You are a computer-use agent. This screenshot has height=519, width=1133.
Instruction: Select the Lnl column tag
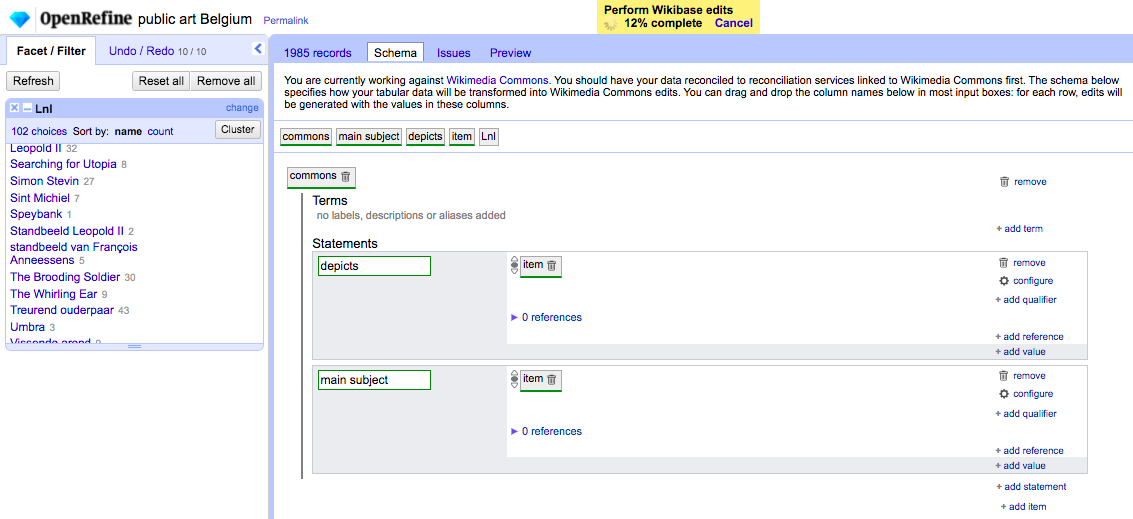pos(489,137)
